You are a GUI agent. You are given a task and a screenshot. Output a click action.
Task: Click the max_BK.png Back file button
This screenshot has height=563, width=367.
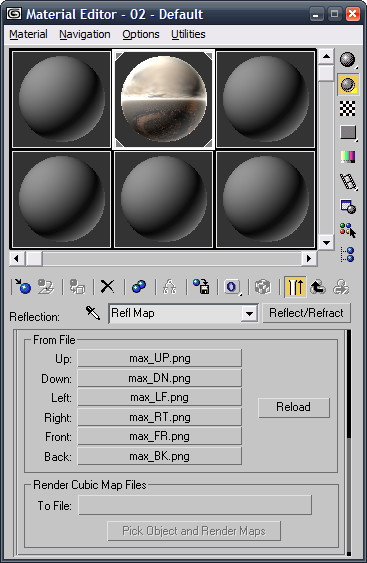160,456
